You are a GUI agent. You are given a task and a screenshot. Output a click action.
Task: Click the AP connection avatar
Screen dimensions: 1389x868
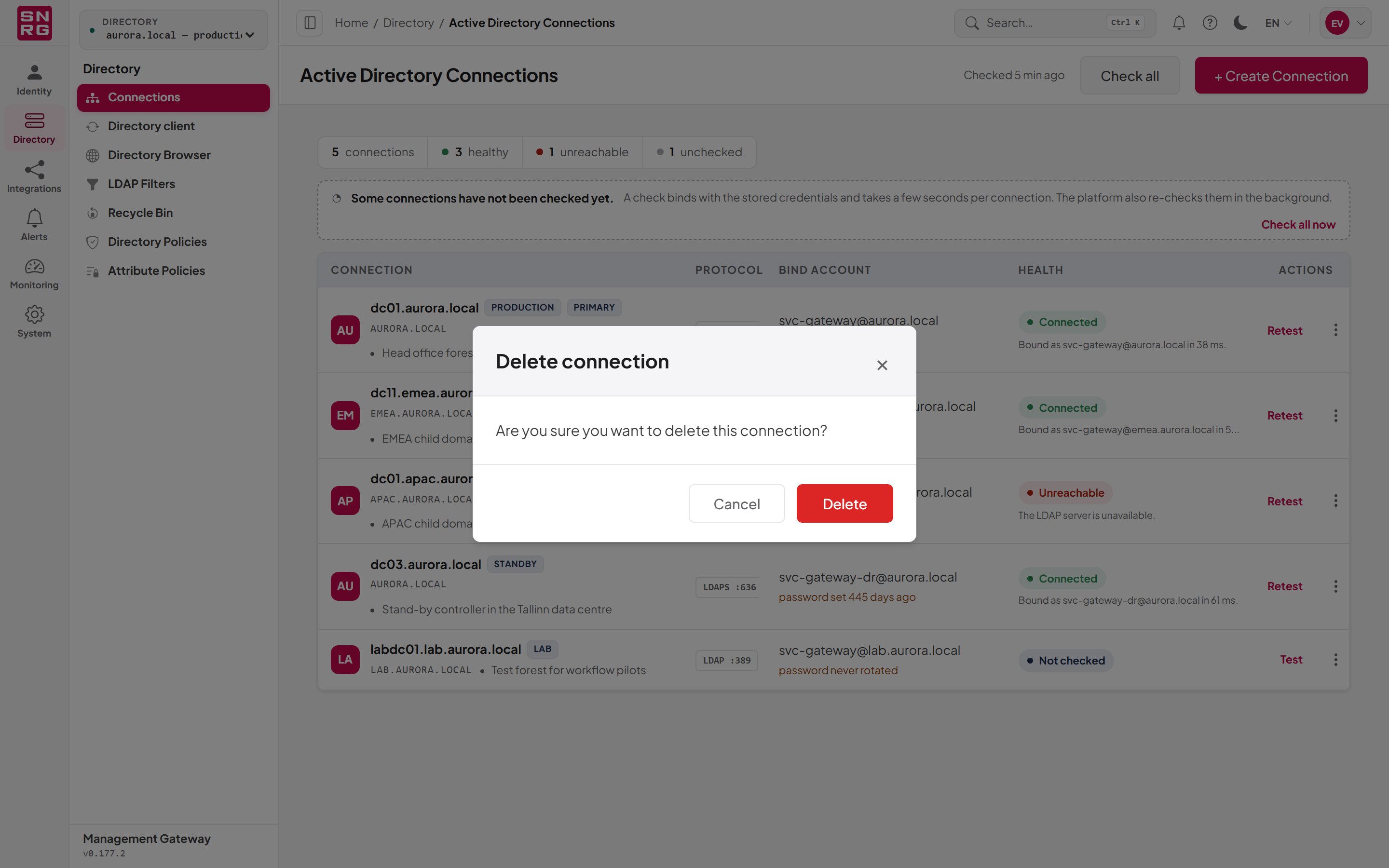(x=345, y=501)
